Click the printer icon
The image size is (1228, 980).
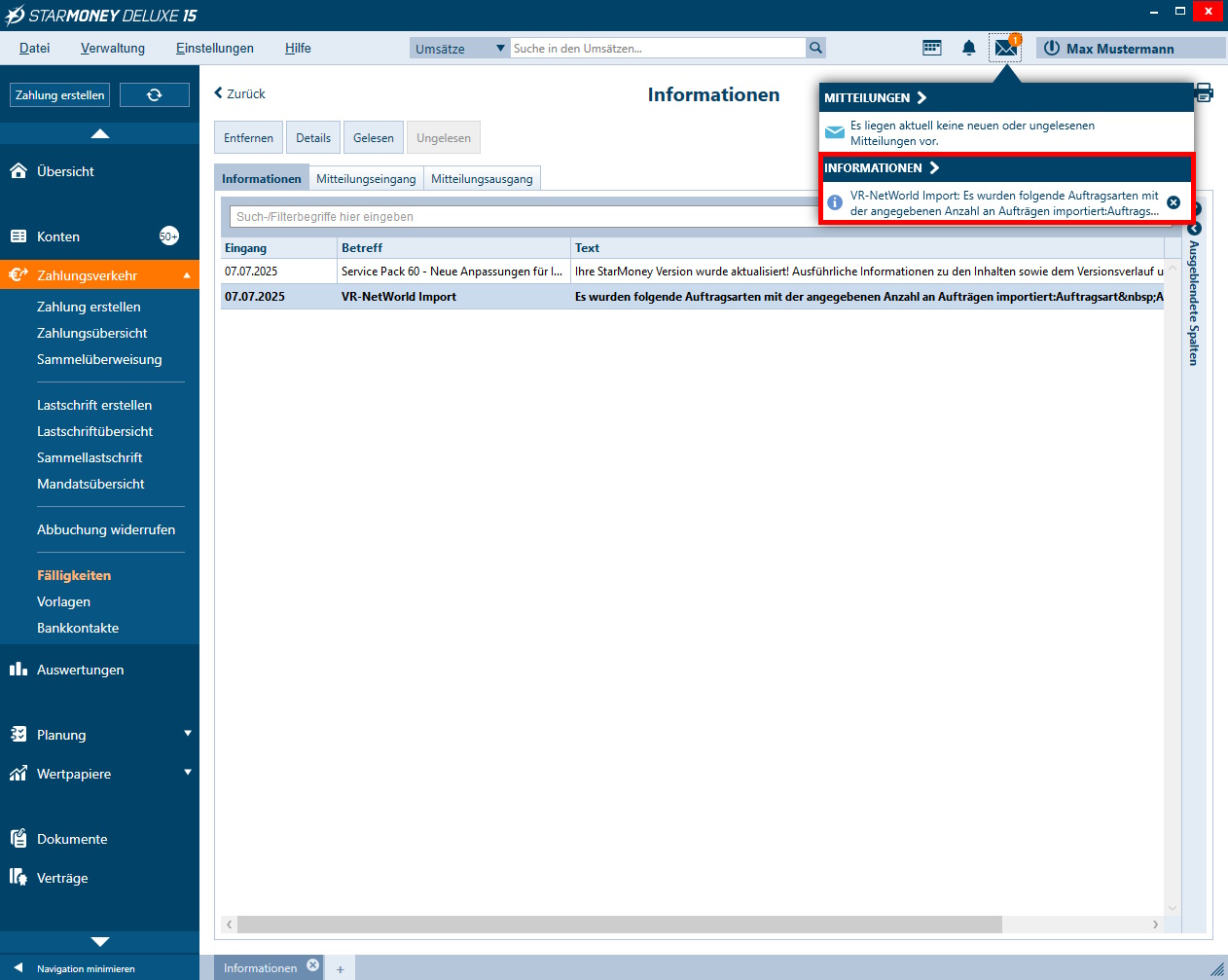tap(1204, 93)
